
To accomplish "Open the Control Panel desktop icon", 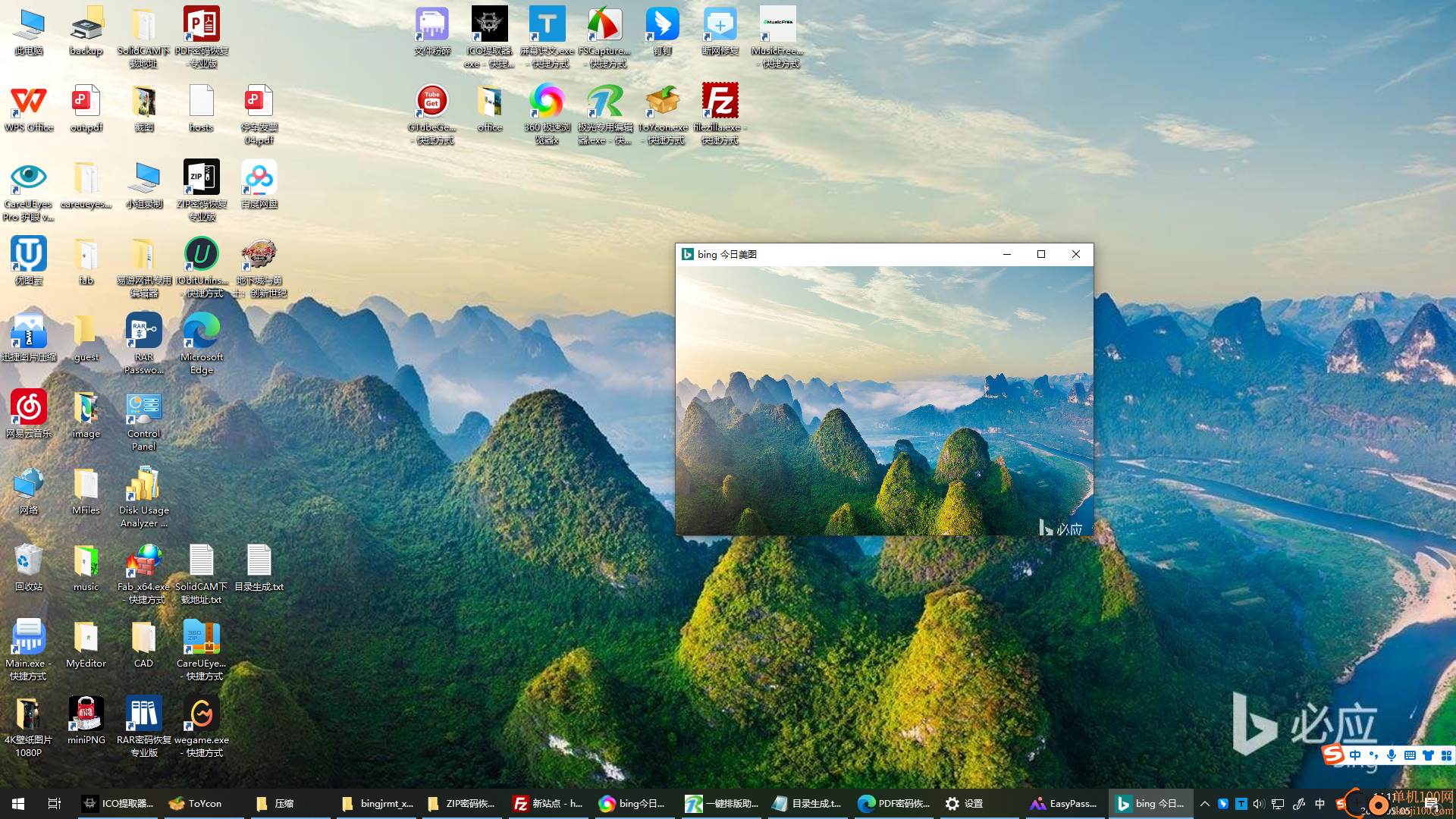I will pyautogui.click(x=144, y=421).
